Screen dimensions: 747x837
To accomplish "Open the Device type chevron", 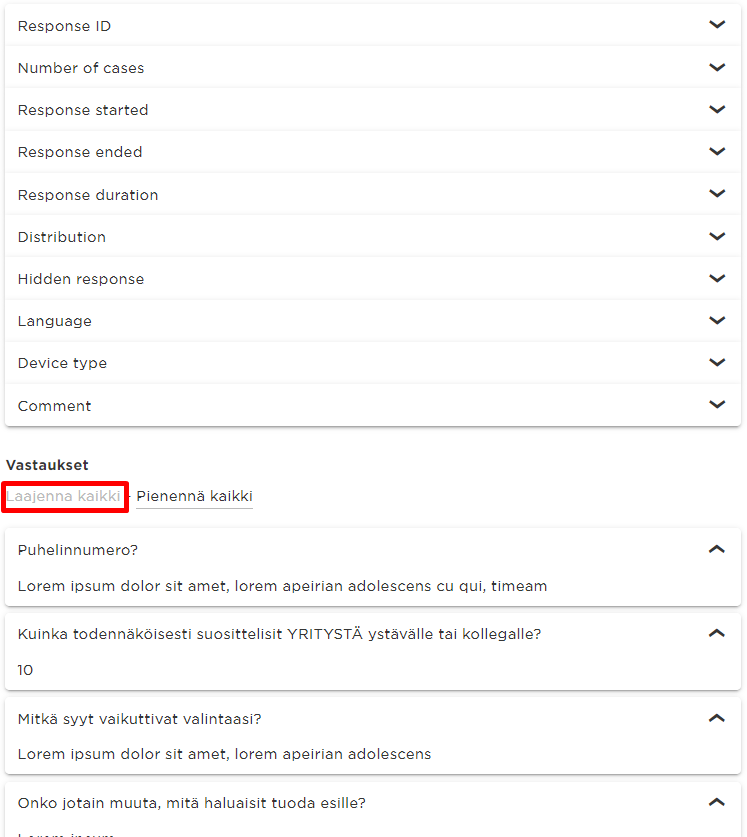I will 717,363.
